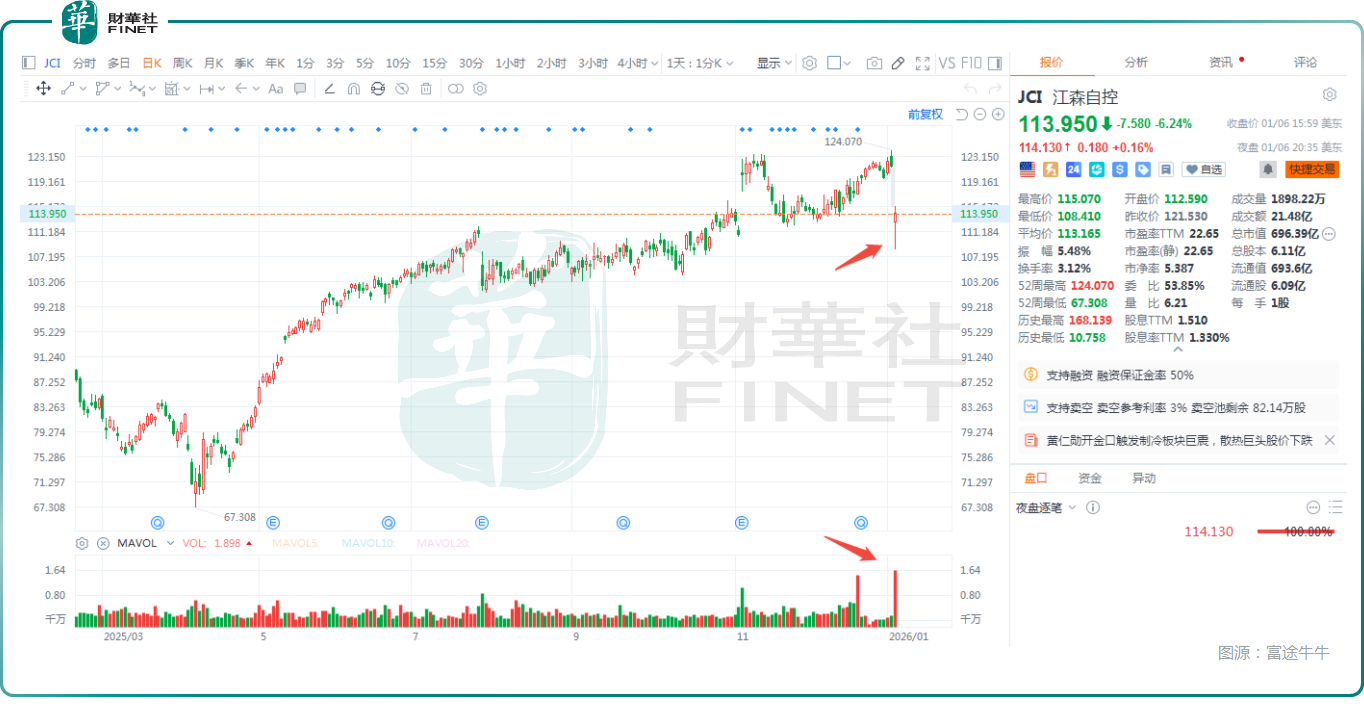1364x717 pixels.
Task: Expand the 显示 dropdown
Action: pyautogui.click(x=773, y=63)
